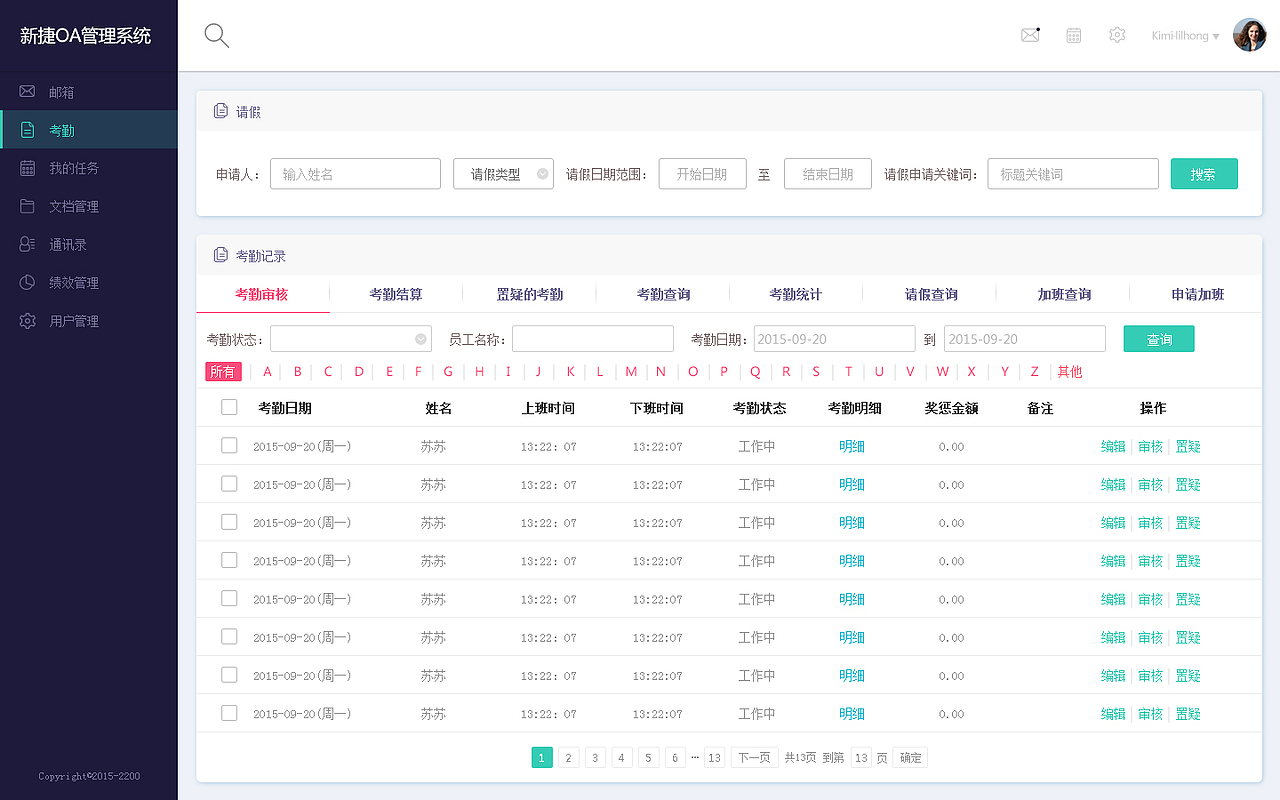This screenshot has width=1280, height=800.
Task: Check the select-all checkbox in the table header
Action: tap(229, 407)
